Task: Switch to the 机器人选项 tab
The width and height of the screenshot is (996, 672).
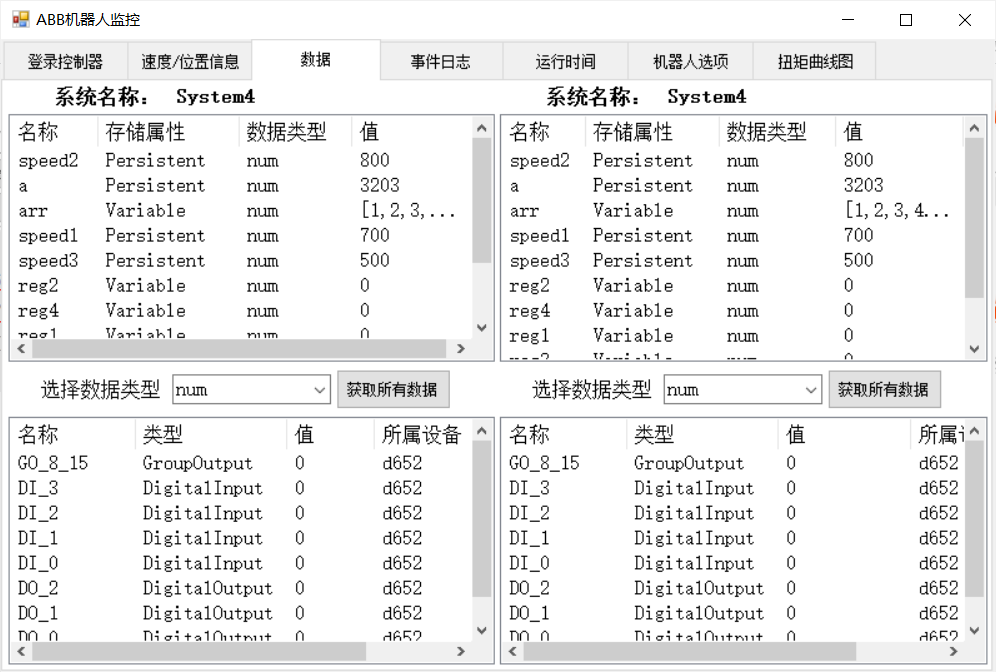Action: 690,61
